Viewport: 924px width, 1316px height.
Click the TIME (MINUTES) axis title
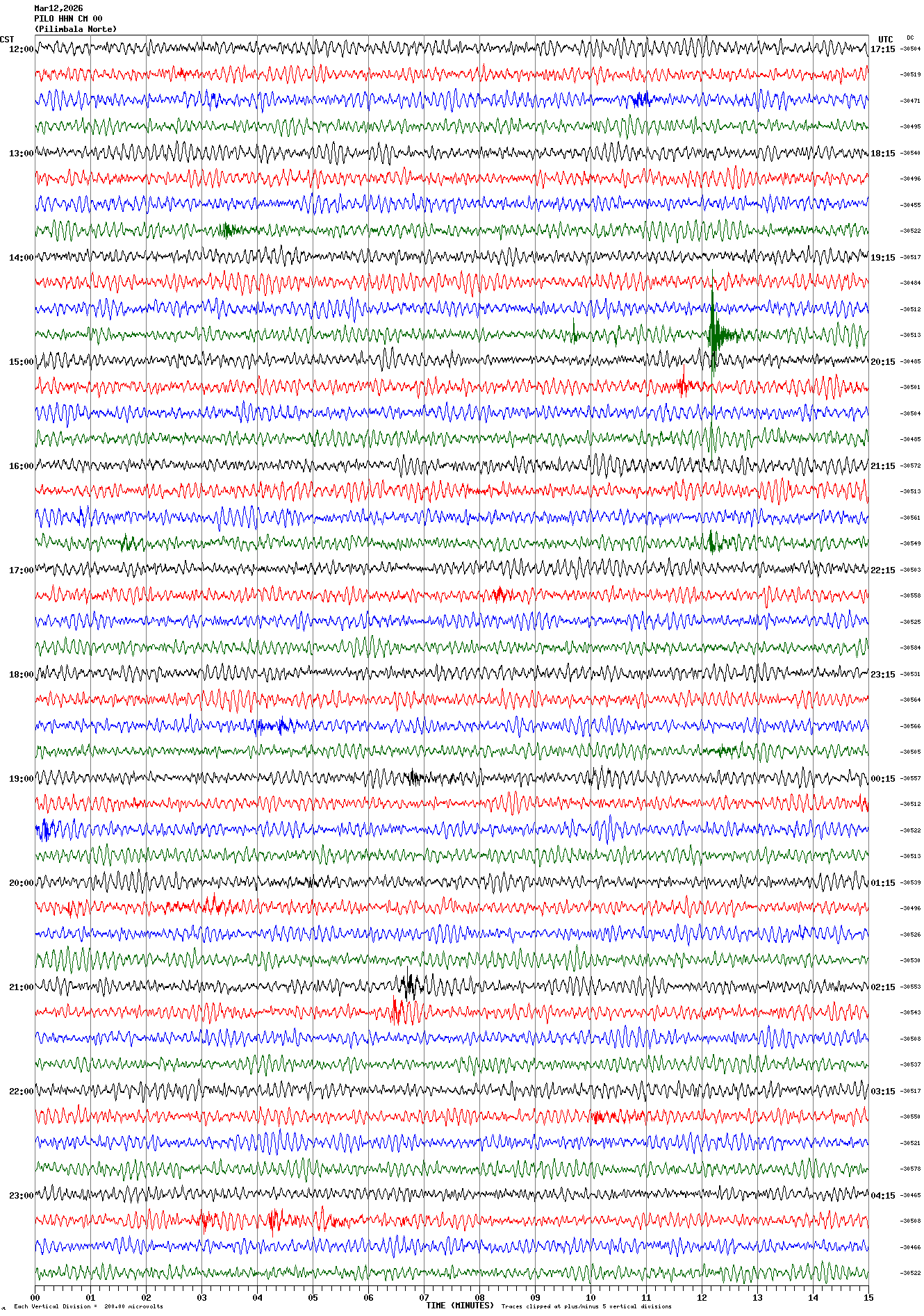pyautogui.click(x=460, y=1306)
